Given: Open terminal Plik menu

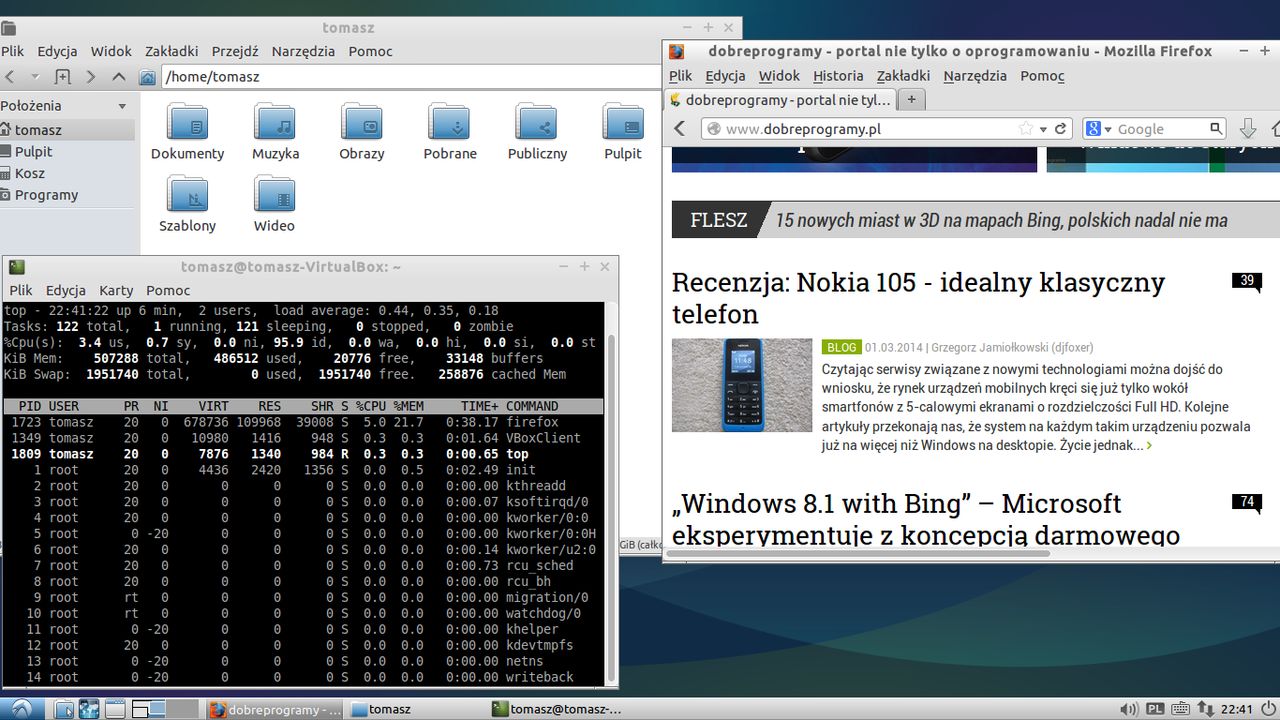Looking at the screenshot, I should tap(21, 290).
